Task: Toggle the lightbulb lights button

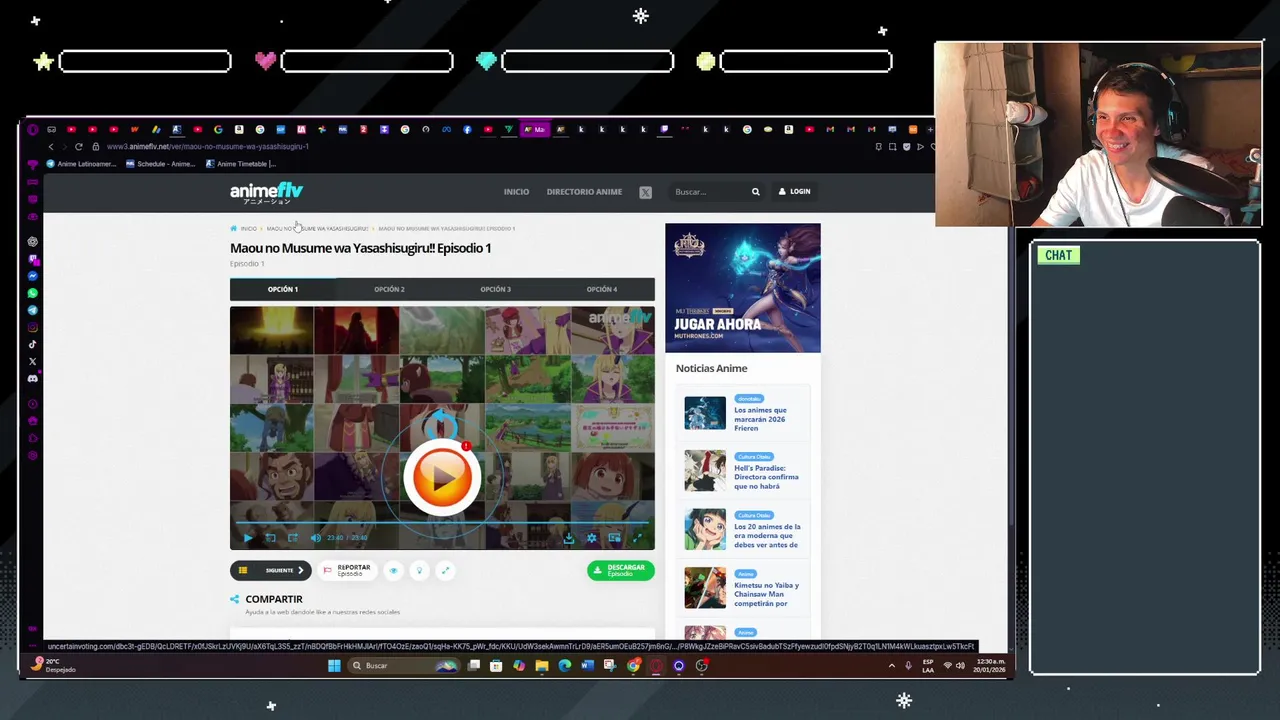Action: (x=419, y=571)
